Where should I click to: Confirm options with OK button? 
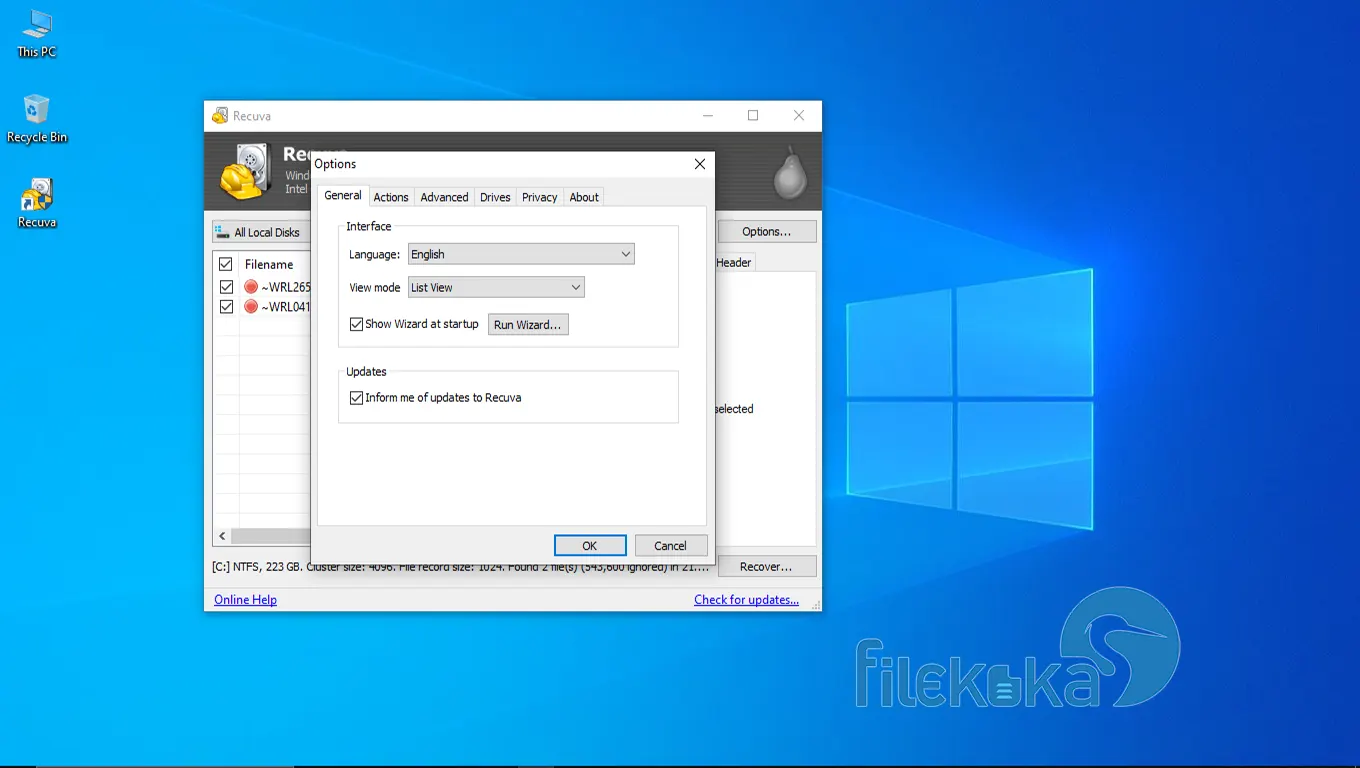(590, 546)
